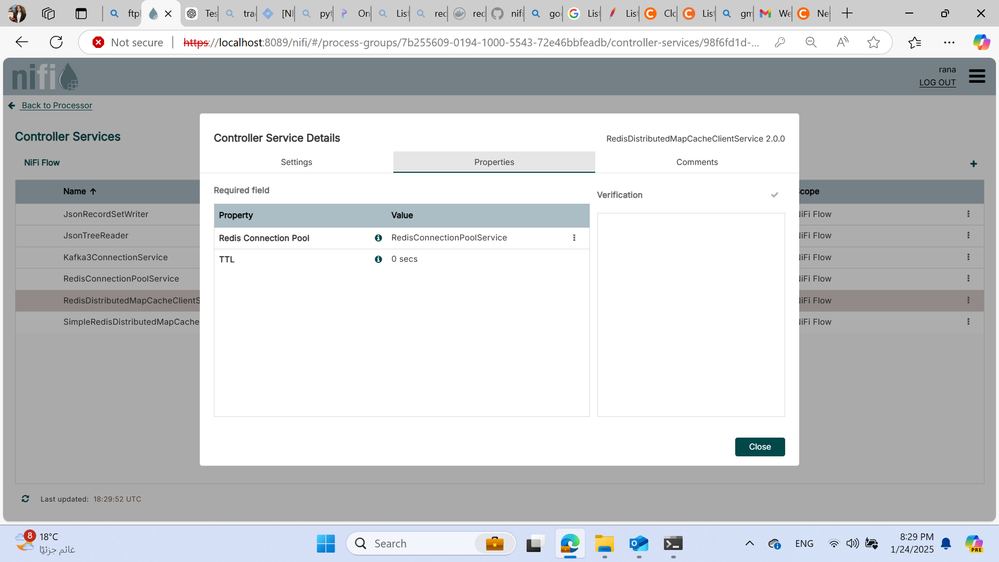Switch to the GitHub nifi tab
The width and height of the screenshot is (999, 562).
[x=507, y=13]
